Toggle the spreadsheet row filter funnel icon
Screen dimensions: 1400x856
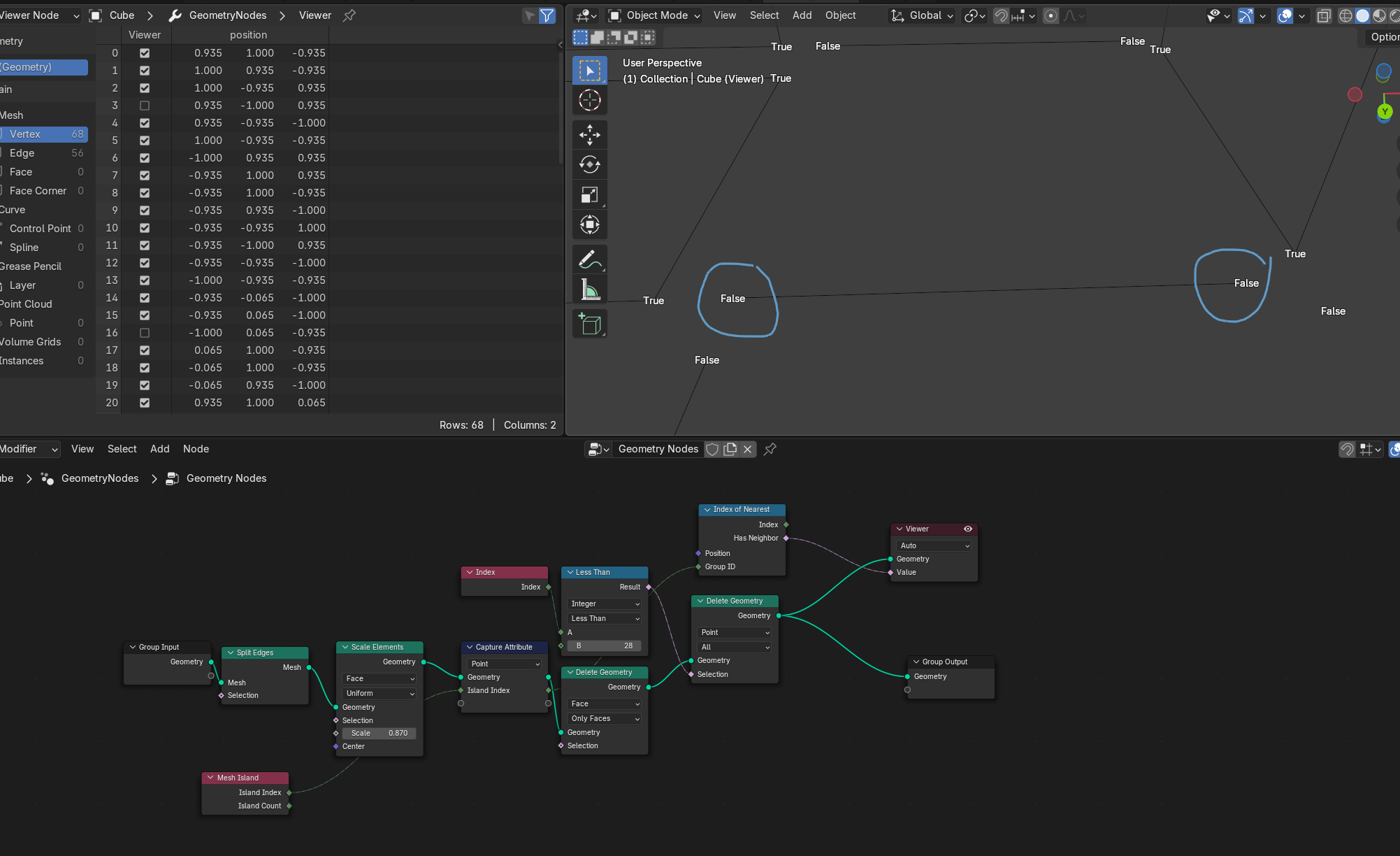547,15
